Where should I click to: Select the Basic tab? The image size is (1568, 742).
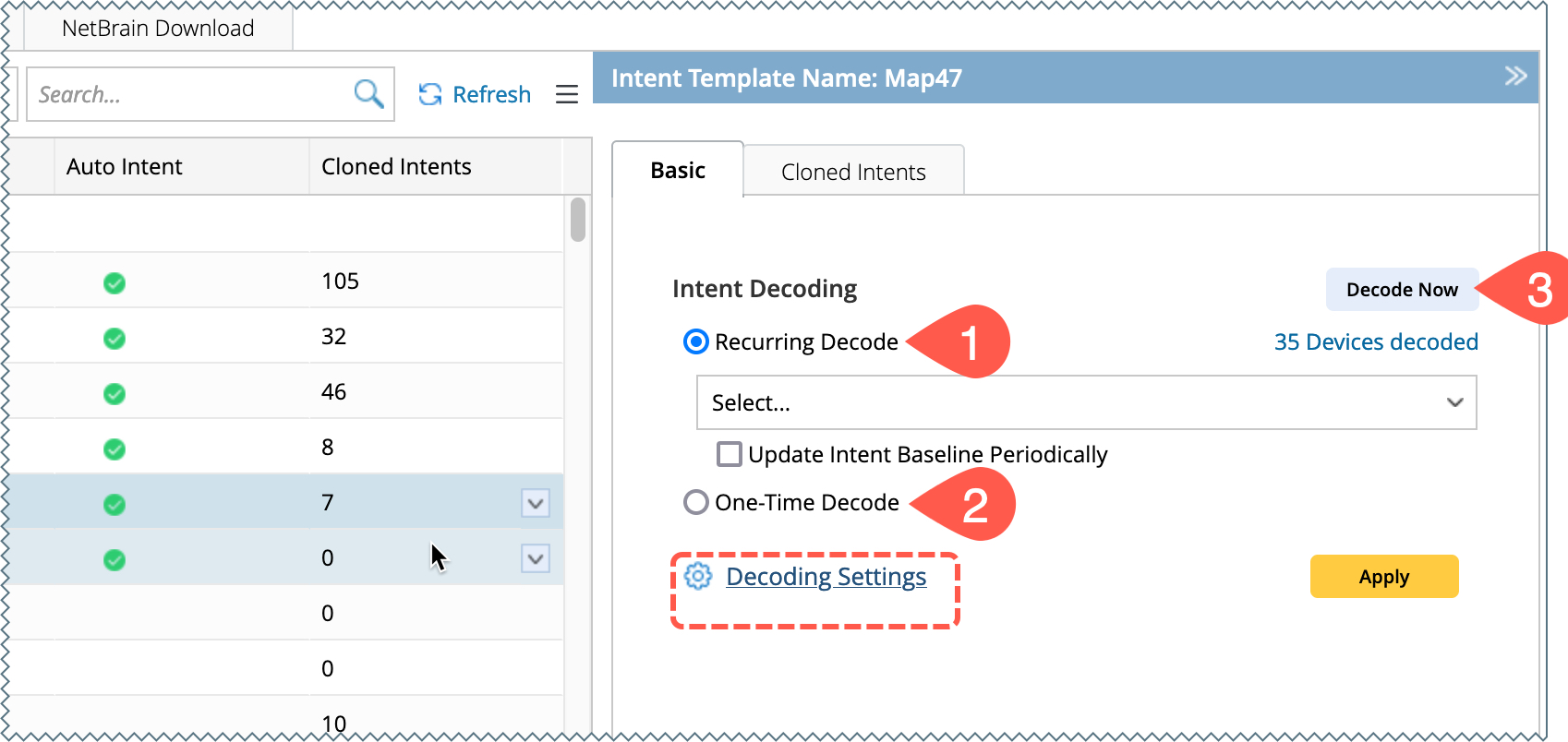[678, 171]
